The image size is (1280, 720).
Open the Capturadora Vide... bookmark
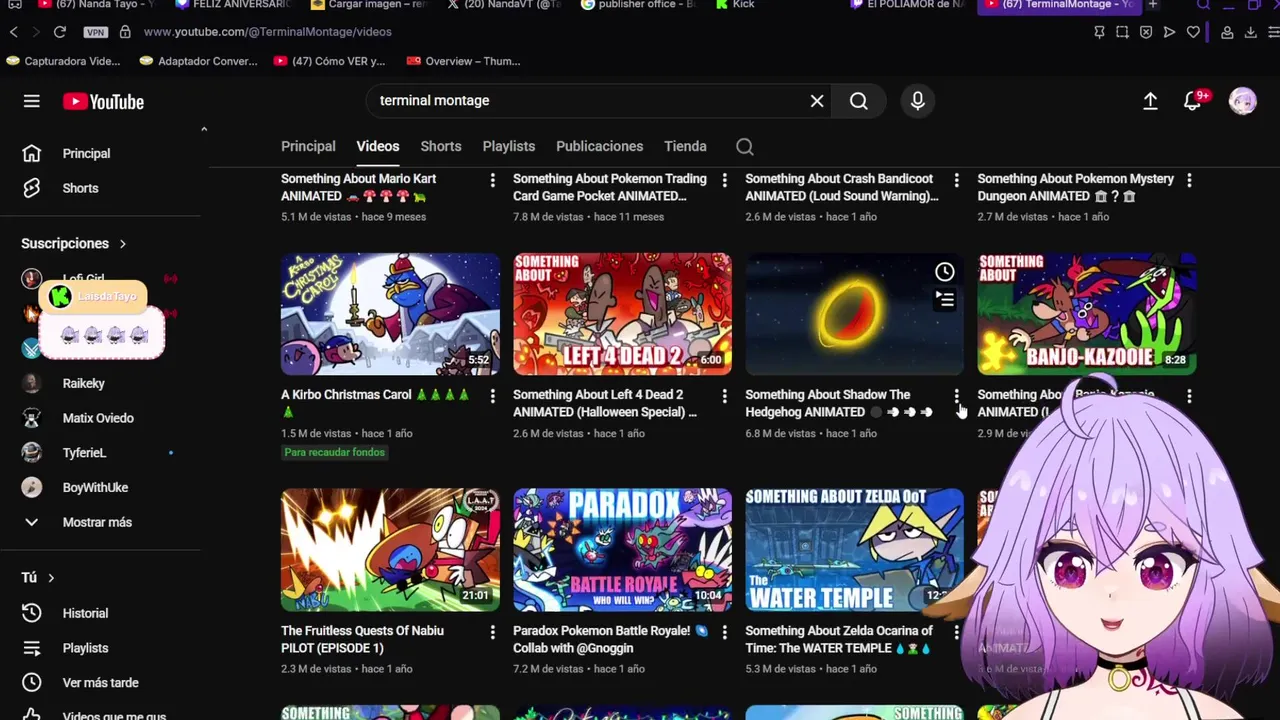(x=63, y=61)
